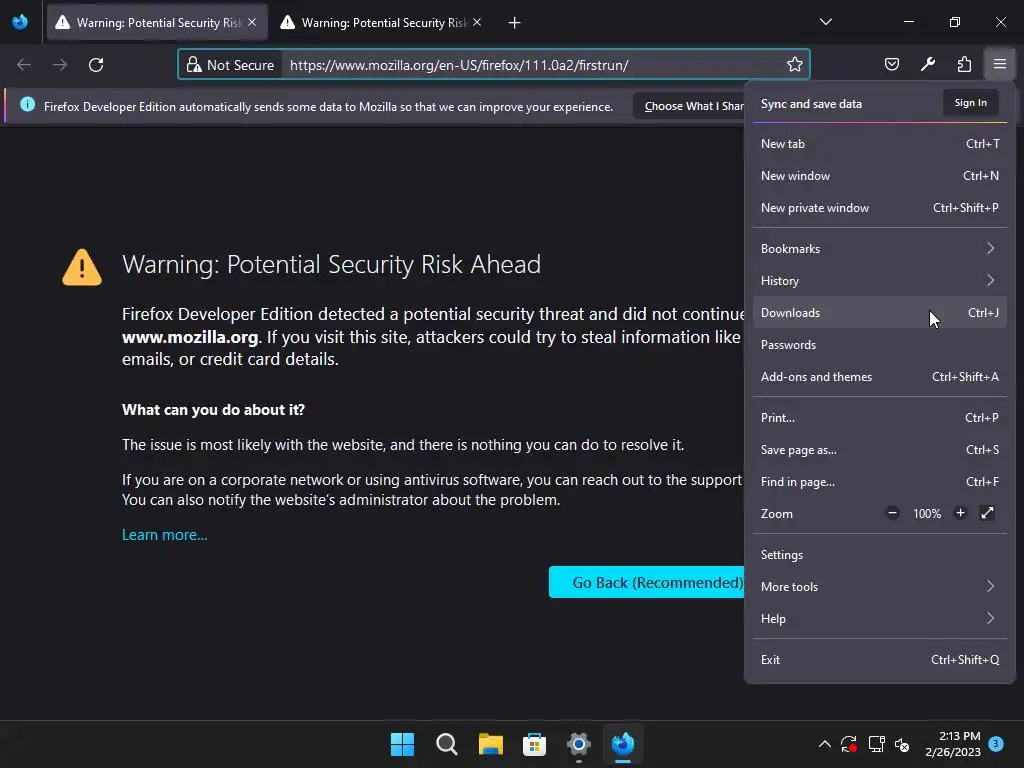This screenshot has width=1024, height=768.
Task: Click the update sync tray icon
Action: (849, 744)
